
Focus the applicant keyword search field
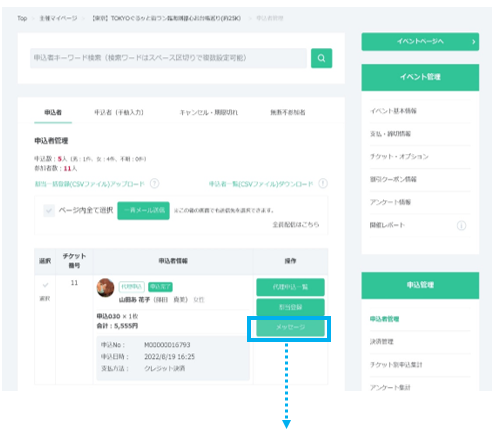point(168,58)
